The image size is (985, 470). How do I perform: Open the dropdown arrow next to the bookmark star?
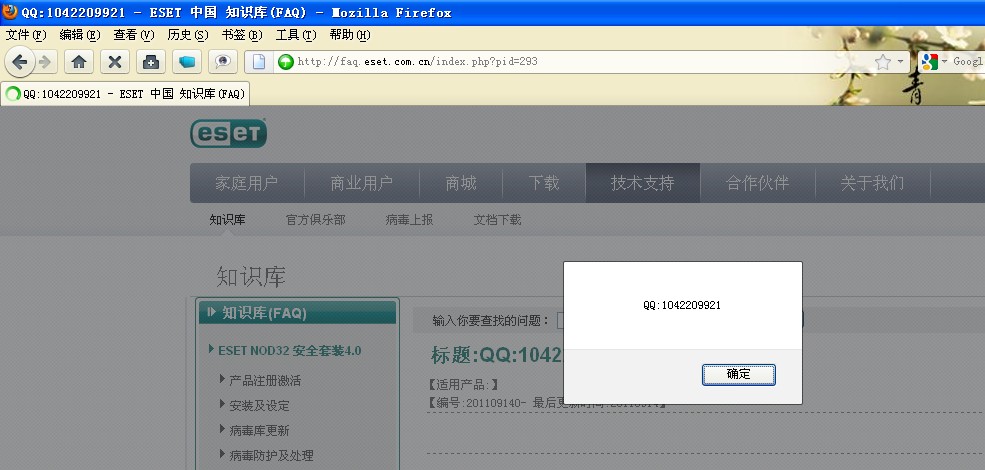pyautogui.click(x=900, y=62)
